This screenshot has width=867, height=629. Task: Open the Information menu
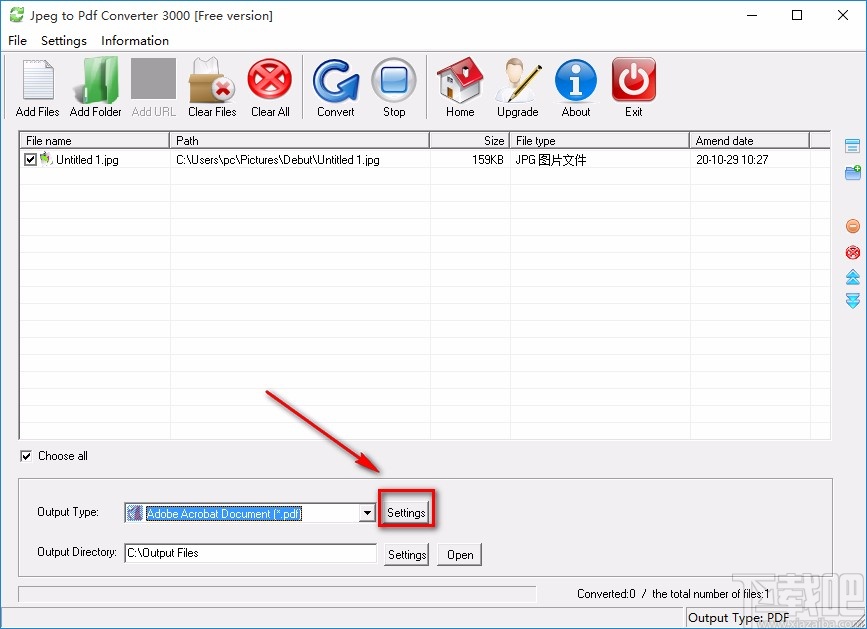[x=134, y=41]
